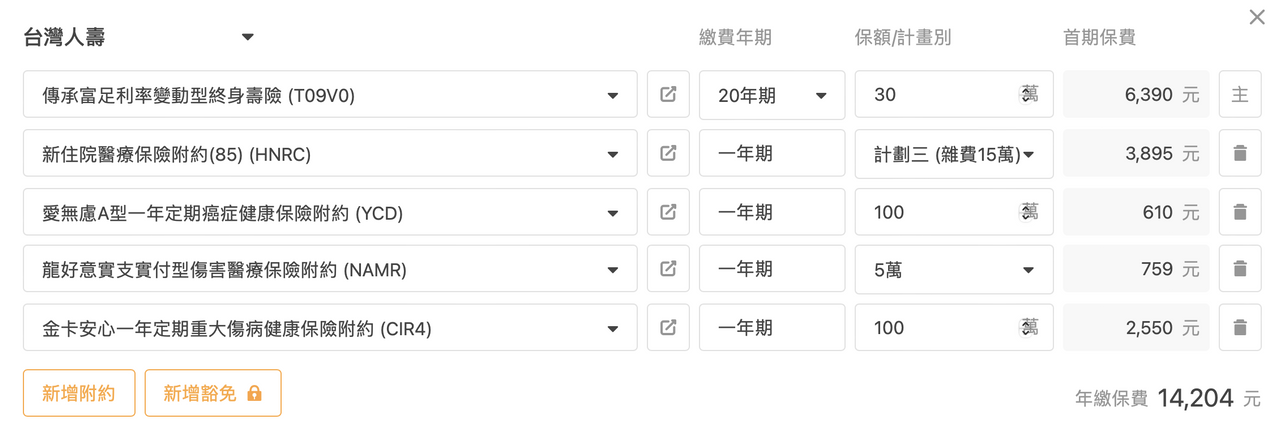Open the 計劃三 (雜費15萬) plan dropdown
This screenshot has height=436, width=1279.
[953, 153]
